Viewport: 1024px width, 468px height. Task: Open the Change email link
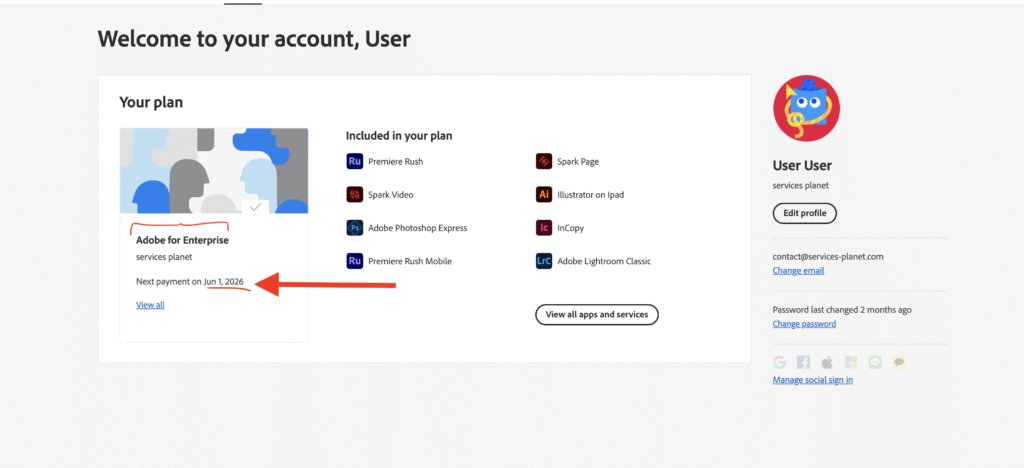coord(798,271)
